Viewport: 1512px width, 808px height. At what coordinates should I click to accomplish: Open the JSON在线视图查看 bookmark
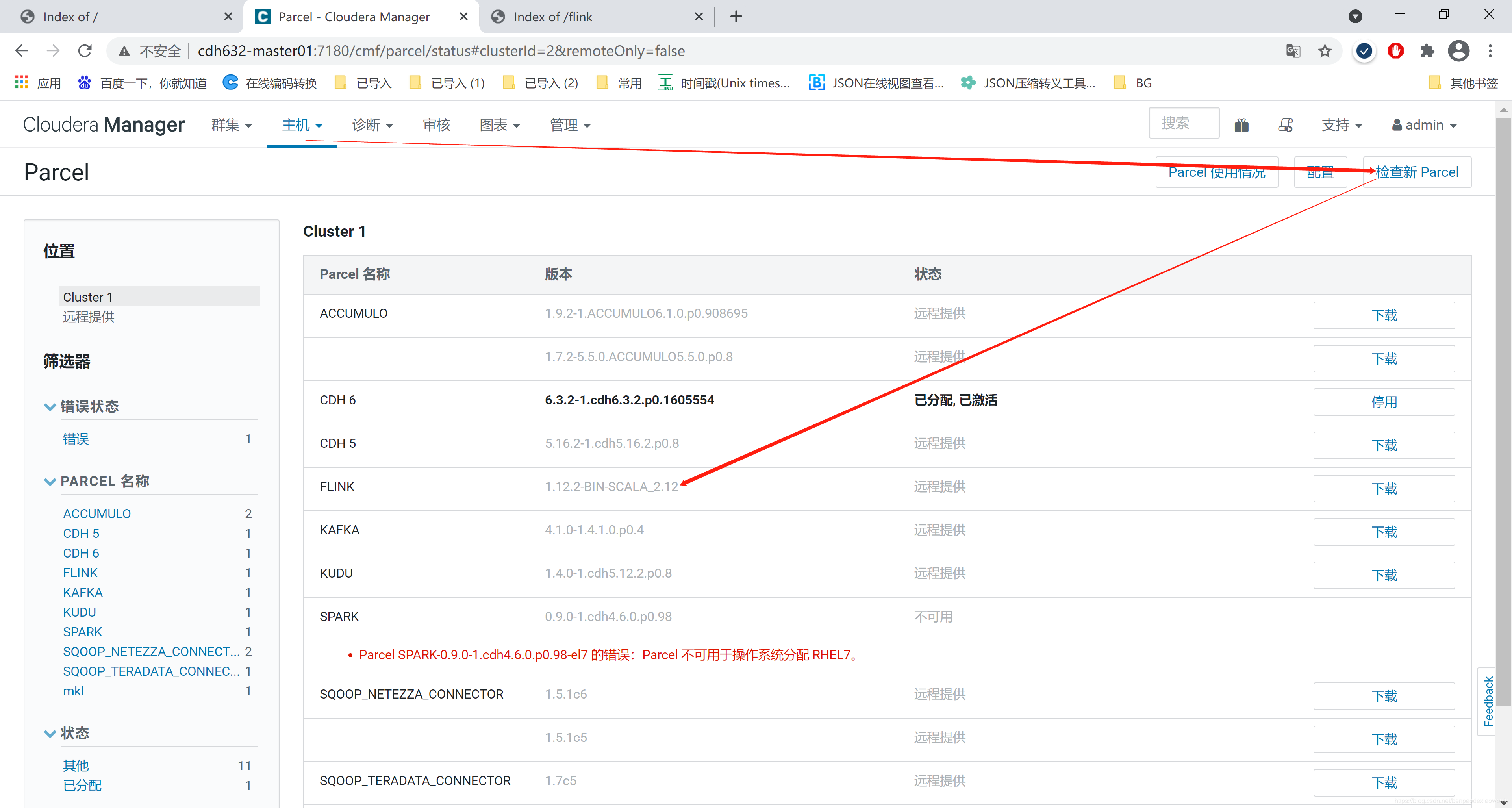tap(876, 83)
